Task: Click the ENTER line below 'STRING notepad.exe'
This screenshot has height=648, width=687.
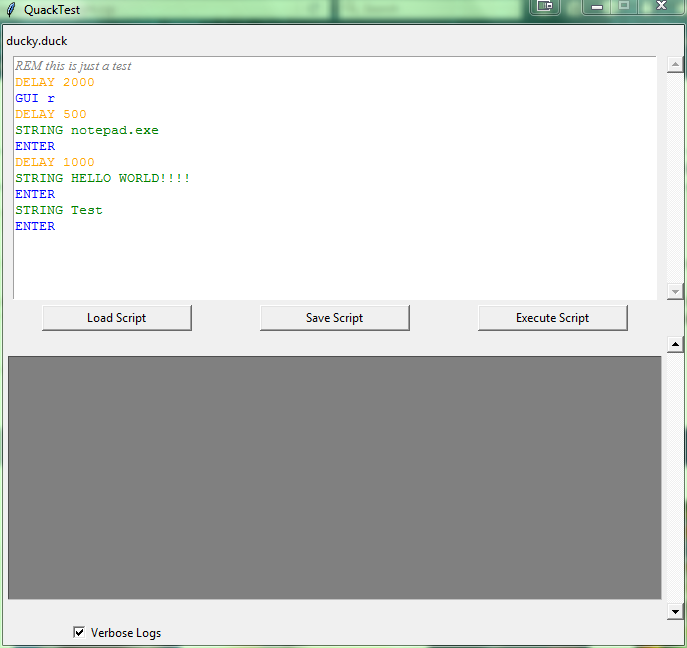Action: point(35,146)
